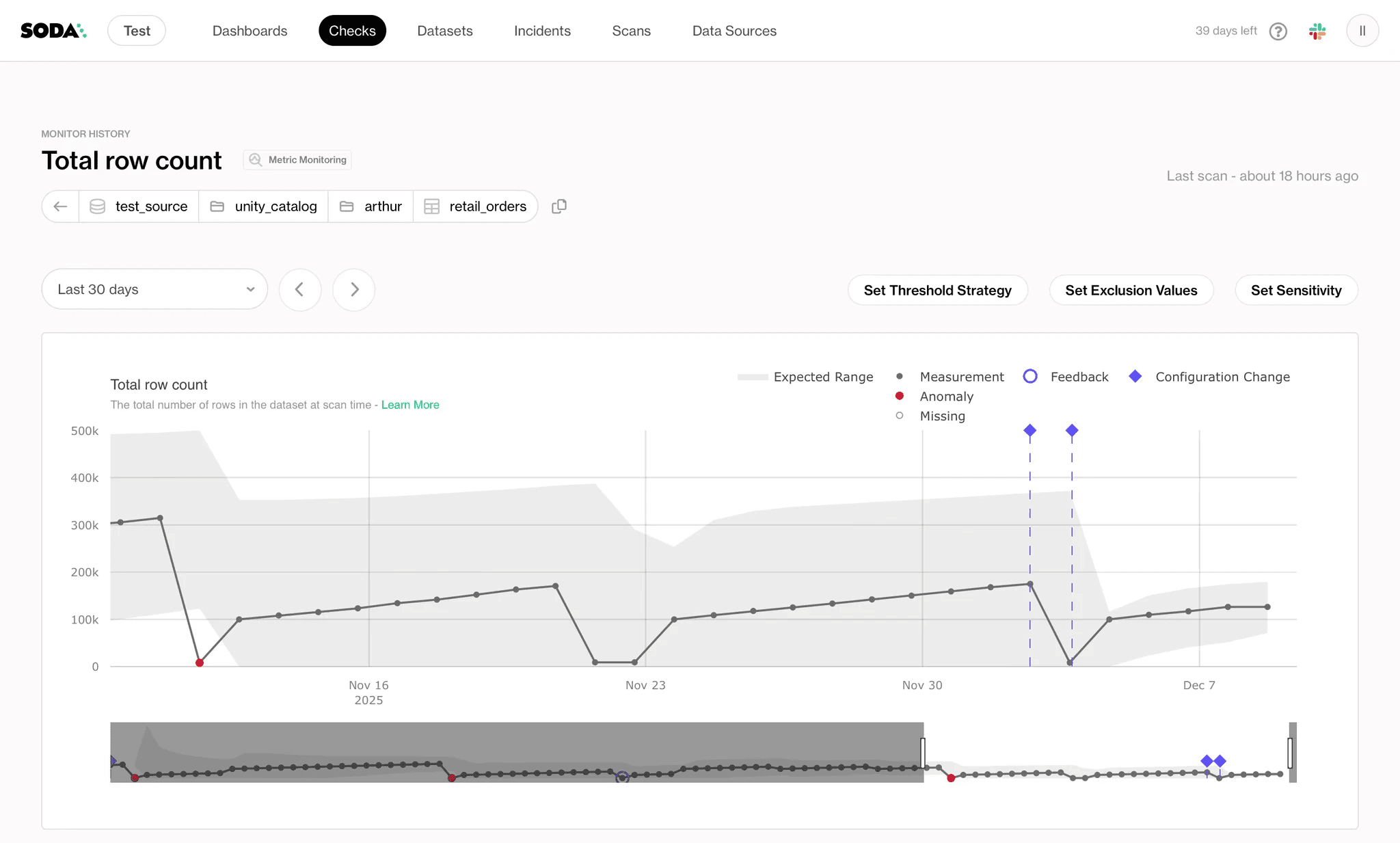
Task: Go to the next time period
Action: coord(354,290)
